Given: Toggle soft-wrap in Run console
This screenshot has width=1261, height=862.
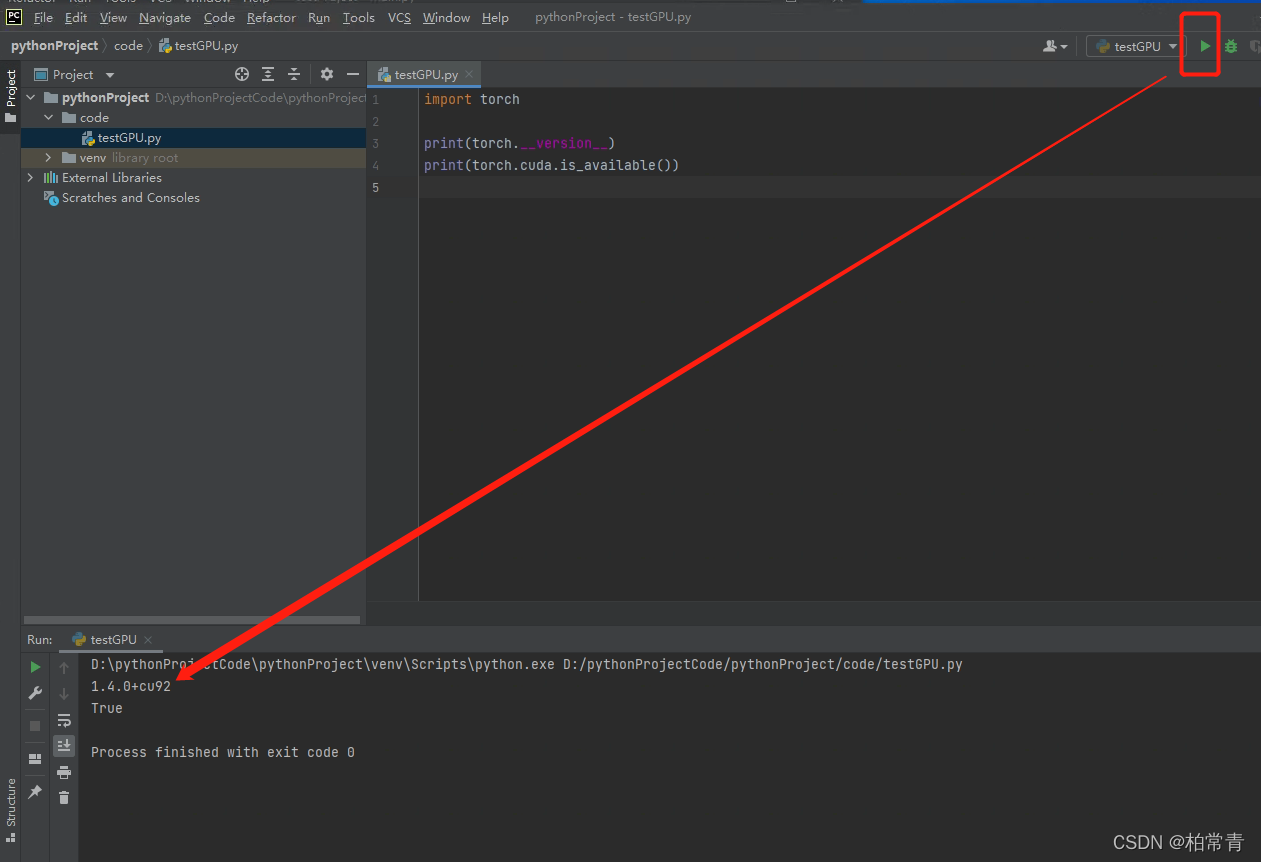Looking at the screenshot, I should [x=64, y=720].
